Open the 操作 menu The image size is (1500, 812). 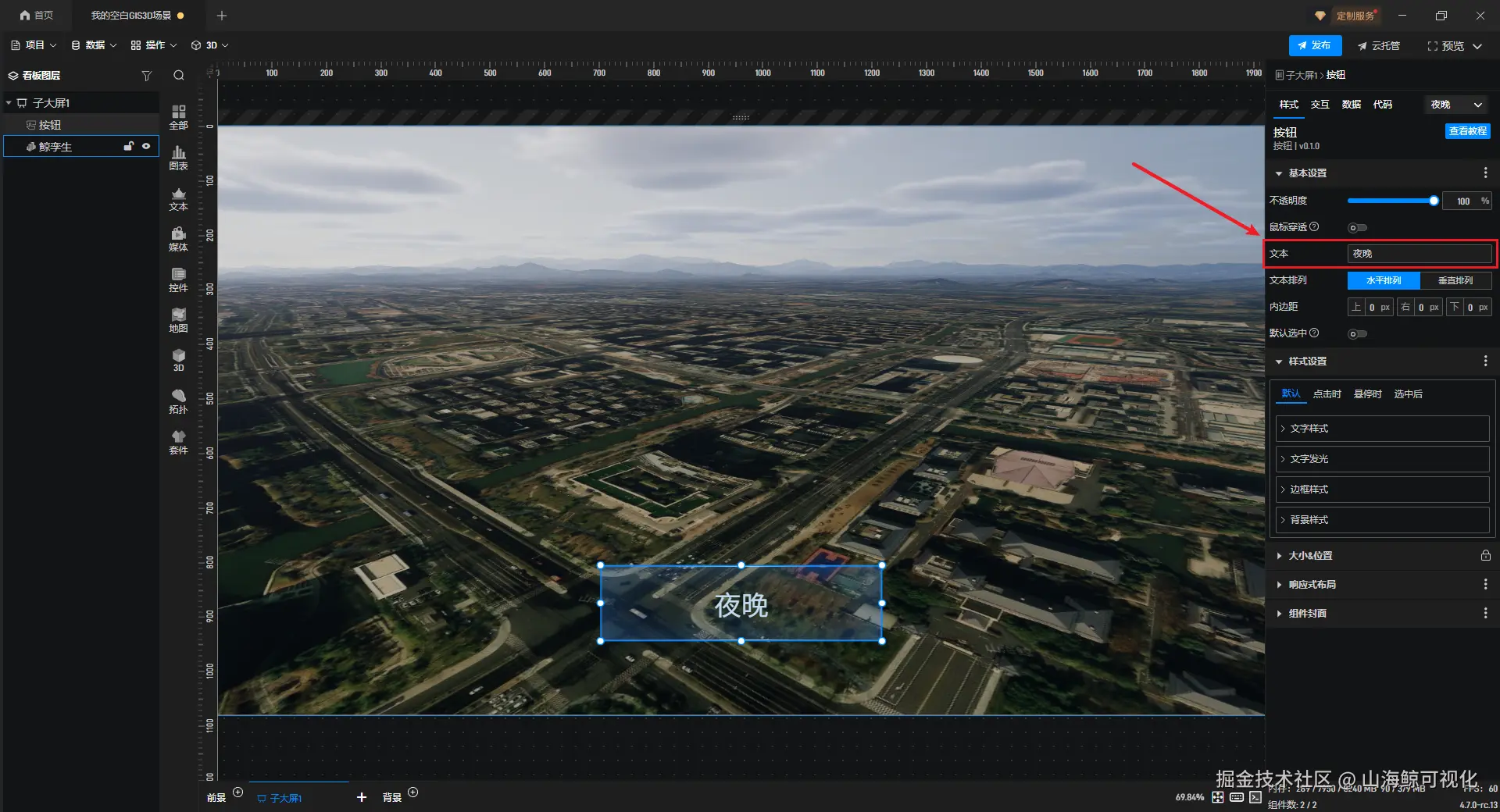click(154, 45)
